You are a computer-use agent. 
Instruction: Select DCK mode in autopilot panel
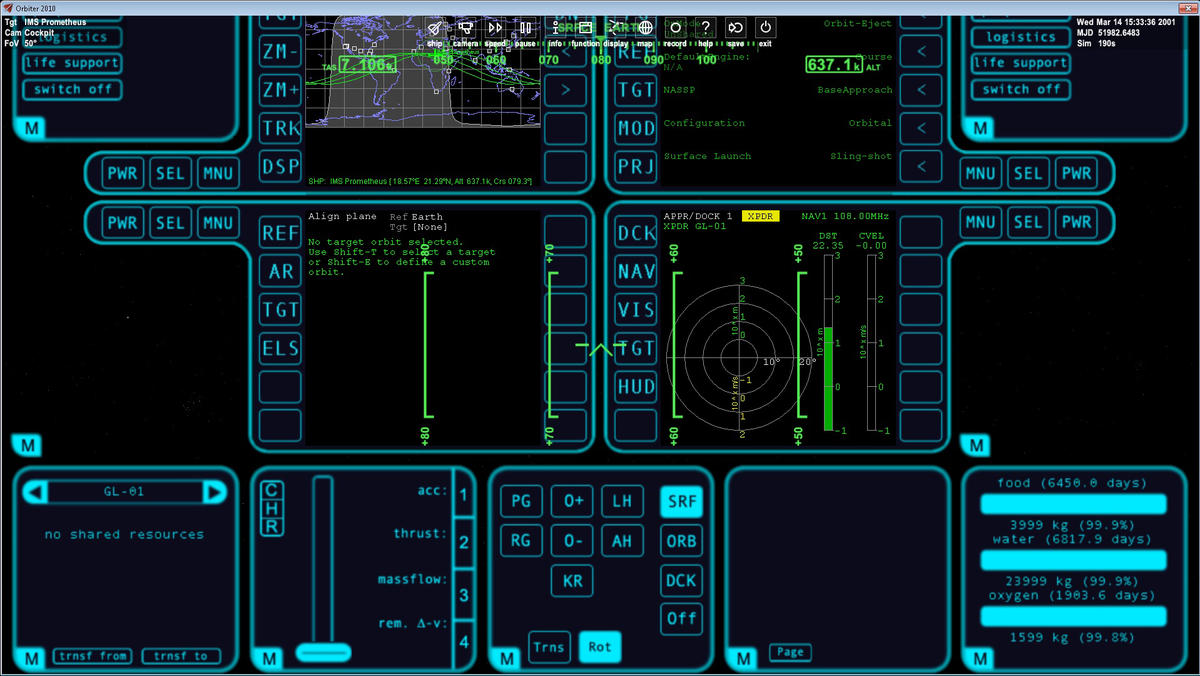(x=681, y=580)
